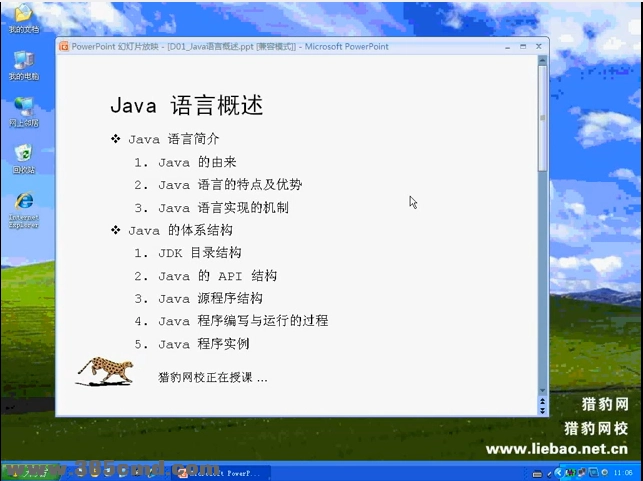Click the line "Java 程序实例"
The image size is (643, 481).
[204, 344]
